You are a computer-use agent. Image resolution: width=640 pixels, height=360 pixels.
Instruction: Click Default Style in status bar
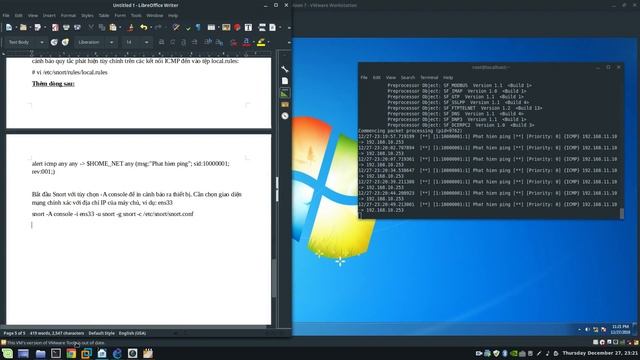click(102, 333)
